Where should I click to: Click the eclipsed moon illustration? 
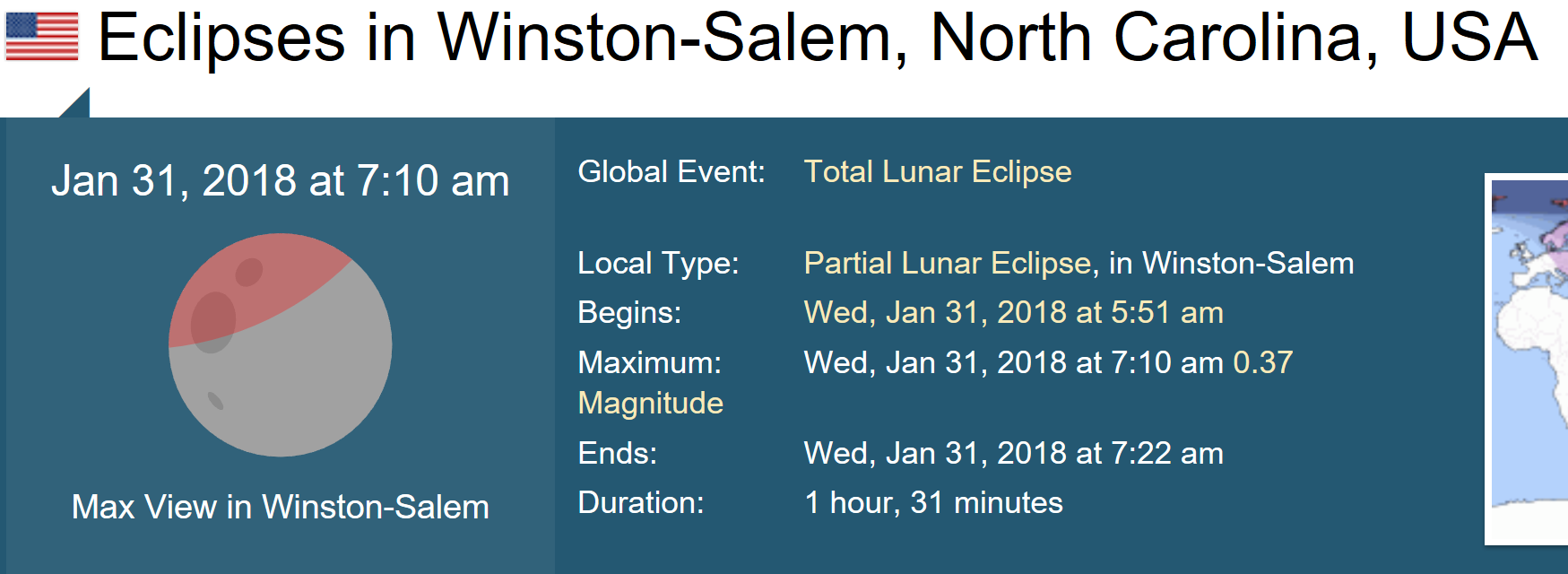(281, 345)
